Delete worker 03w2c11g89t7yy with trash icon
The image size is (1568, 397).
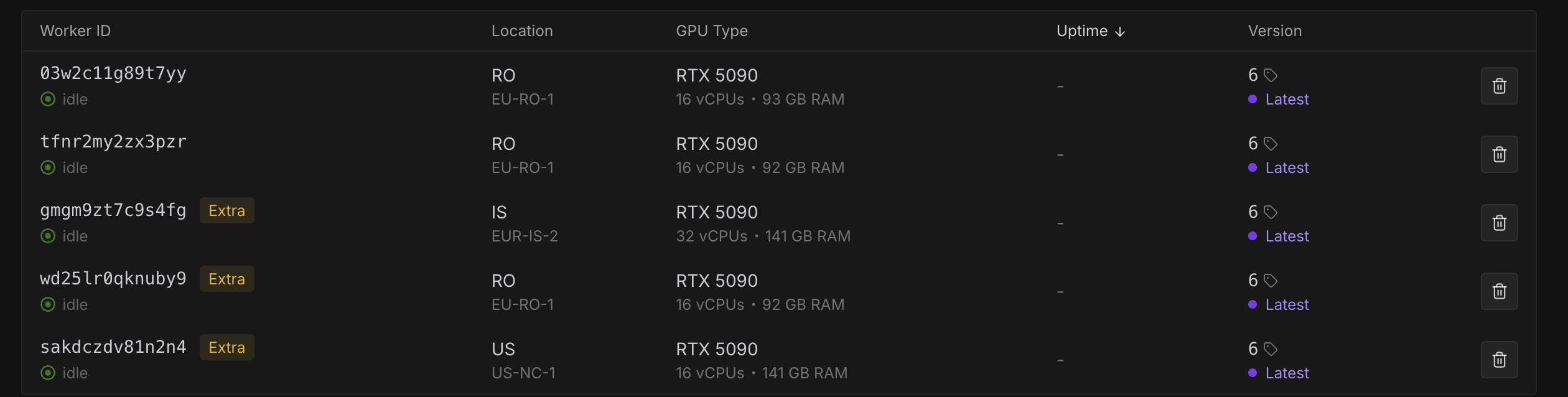pos(1499,86)
